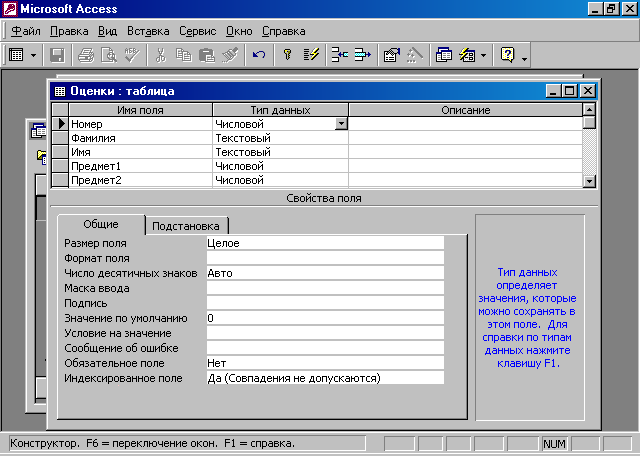Click Значение по умолчанию field

point(325,318)
